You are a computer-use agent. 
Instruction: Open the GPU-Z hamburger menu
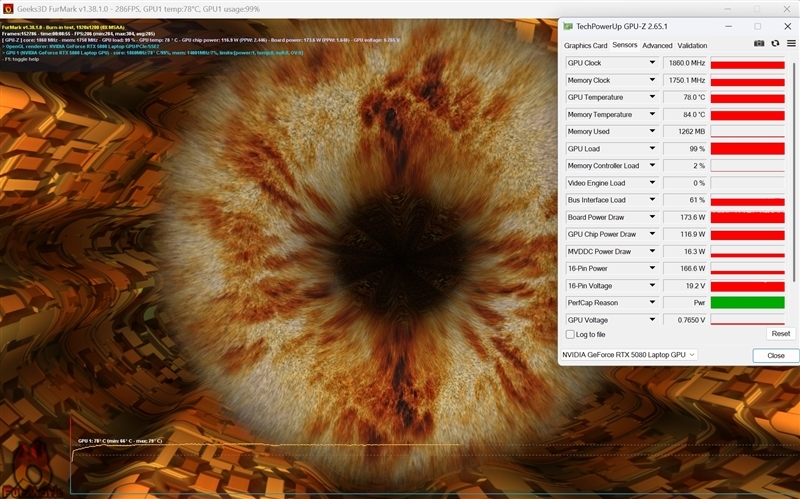(x=791, y=44)
